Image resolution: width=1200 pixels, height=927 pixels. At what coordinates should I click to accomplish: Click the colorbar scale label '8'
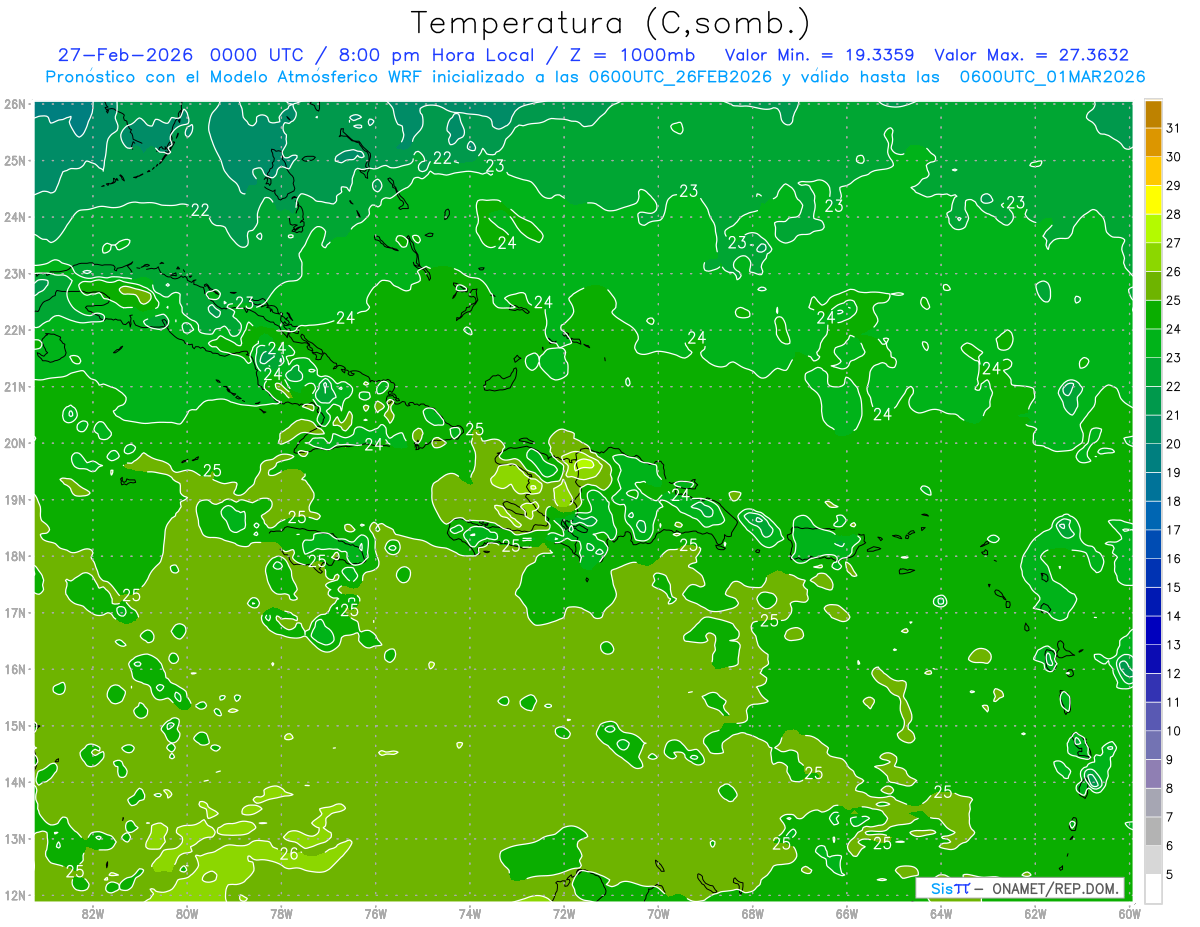[1169, 788]
